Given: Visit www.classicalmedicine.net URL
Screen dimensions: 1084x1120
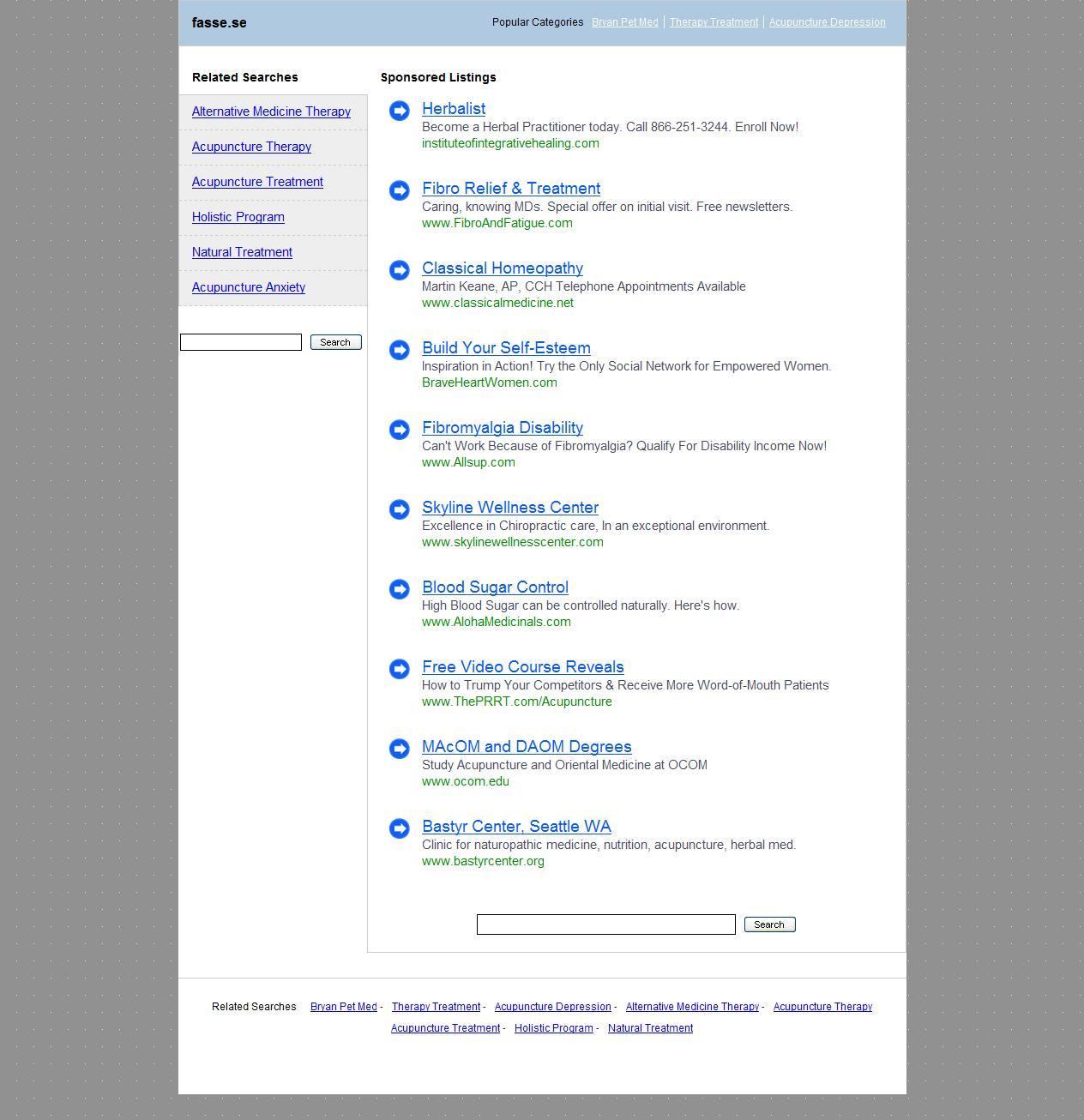Looking at the screenshot, I should 497,303.
